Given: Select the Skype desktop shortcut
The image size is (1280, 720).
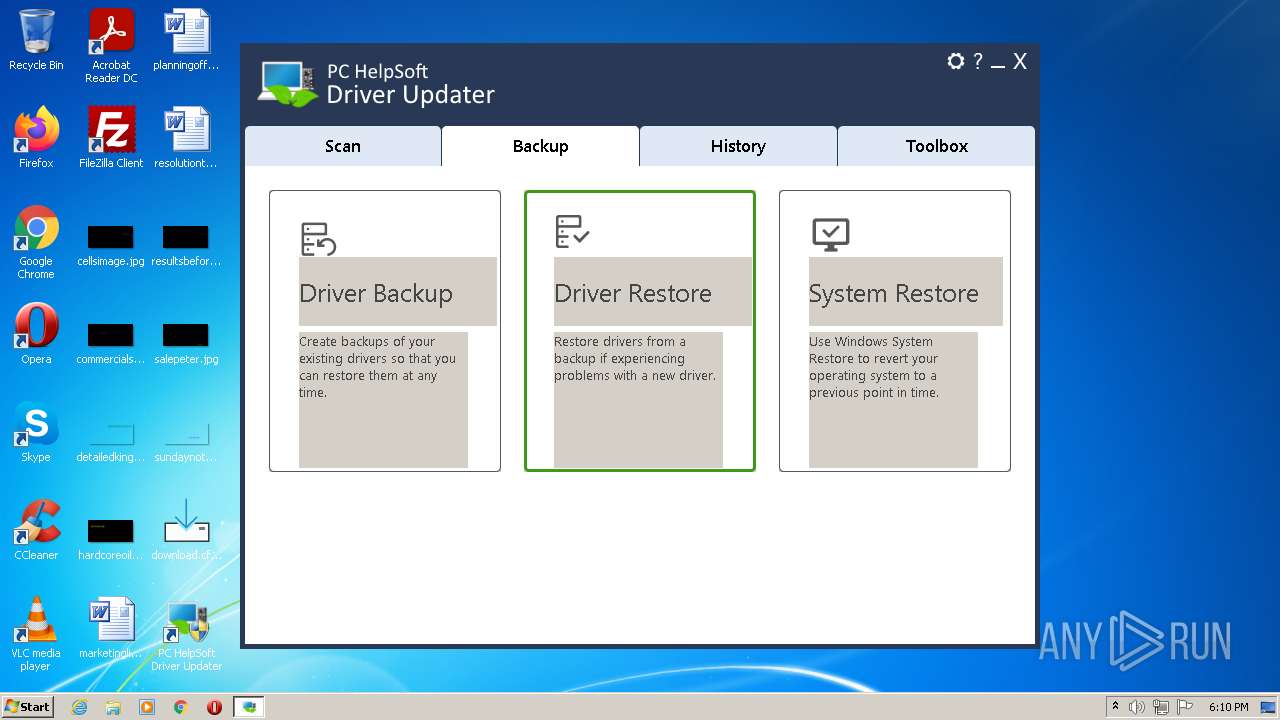Looking at the screenshot, I should click(36, 432).
